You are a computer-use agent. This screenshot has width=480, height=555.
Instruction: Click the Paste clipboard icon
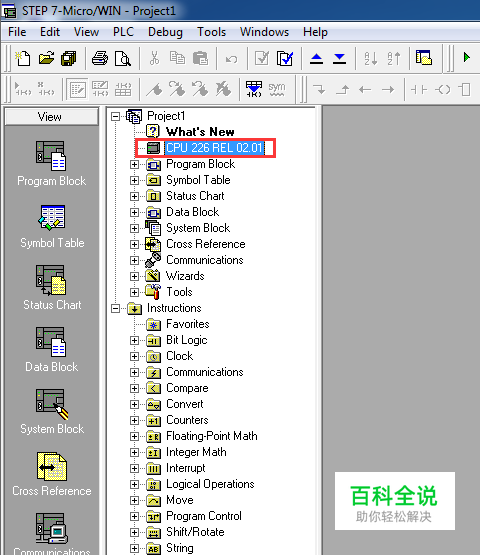point(200,58)
